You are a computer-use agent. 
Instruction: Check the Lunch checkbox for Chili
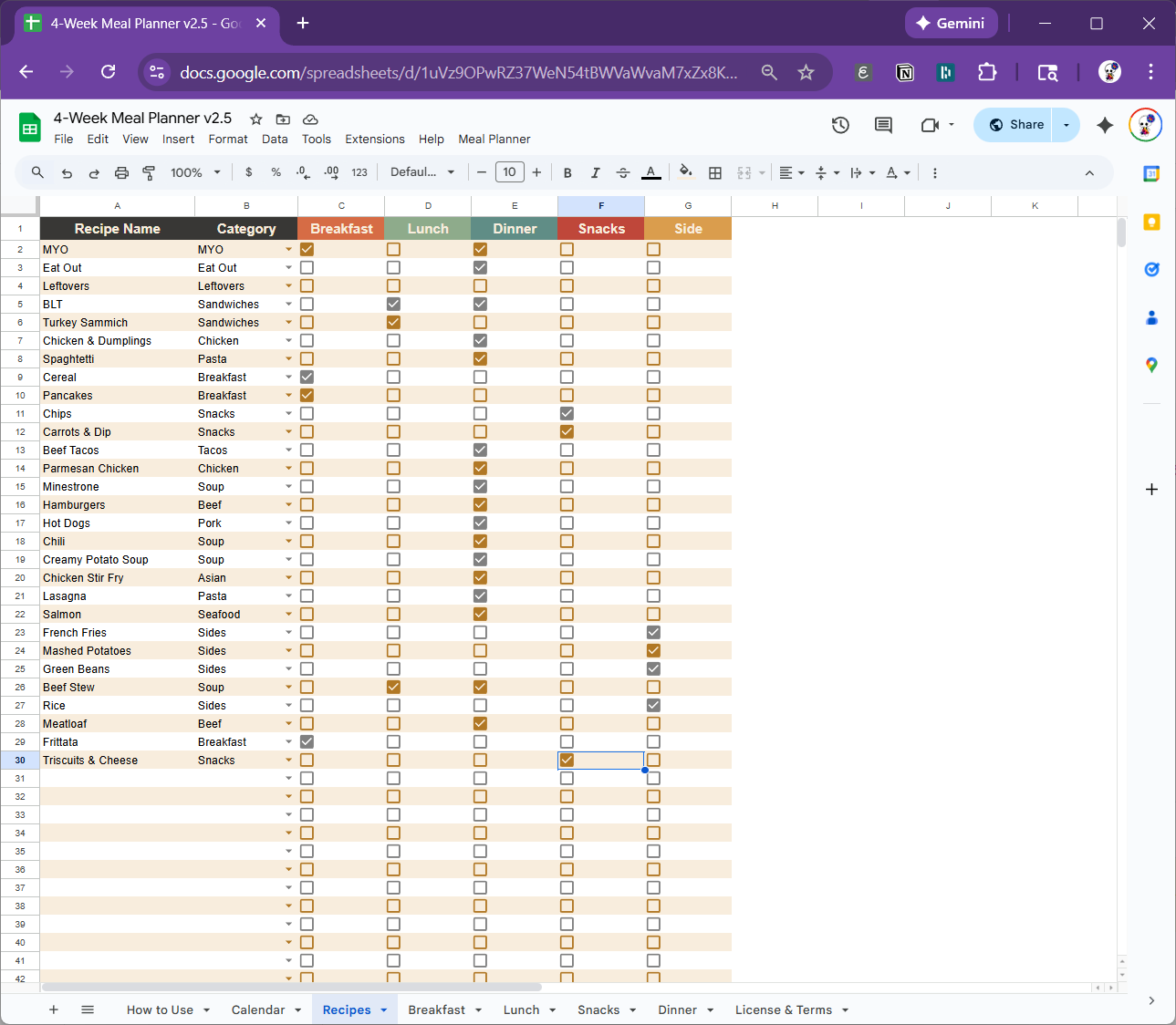(393, 541)
